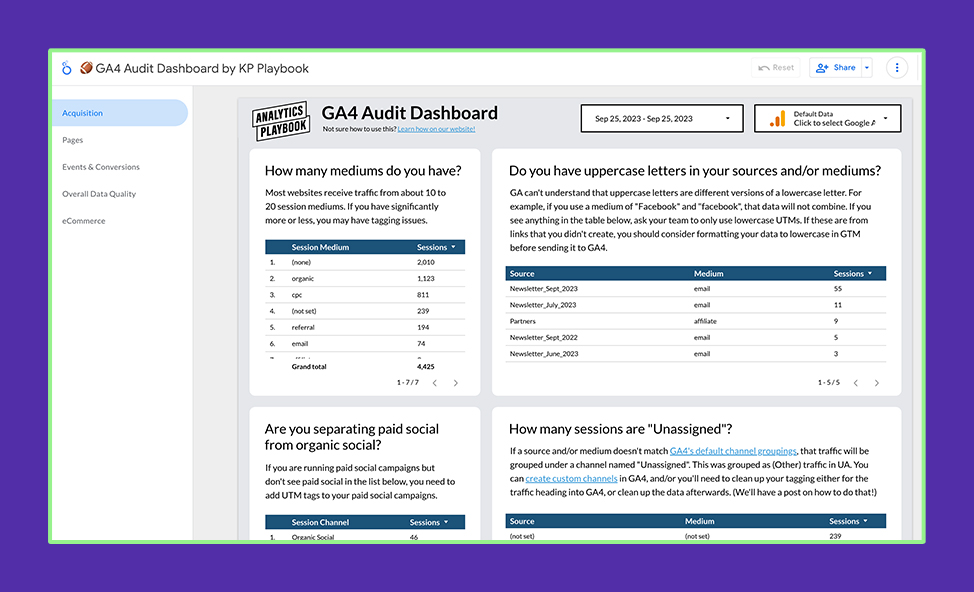The width and height of the screenshot is (974, 592).
Task: Follow the 'GA4's default channel groupings' link
Action: click(733, 451)
